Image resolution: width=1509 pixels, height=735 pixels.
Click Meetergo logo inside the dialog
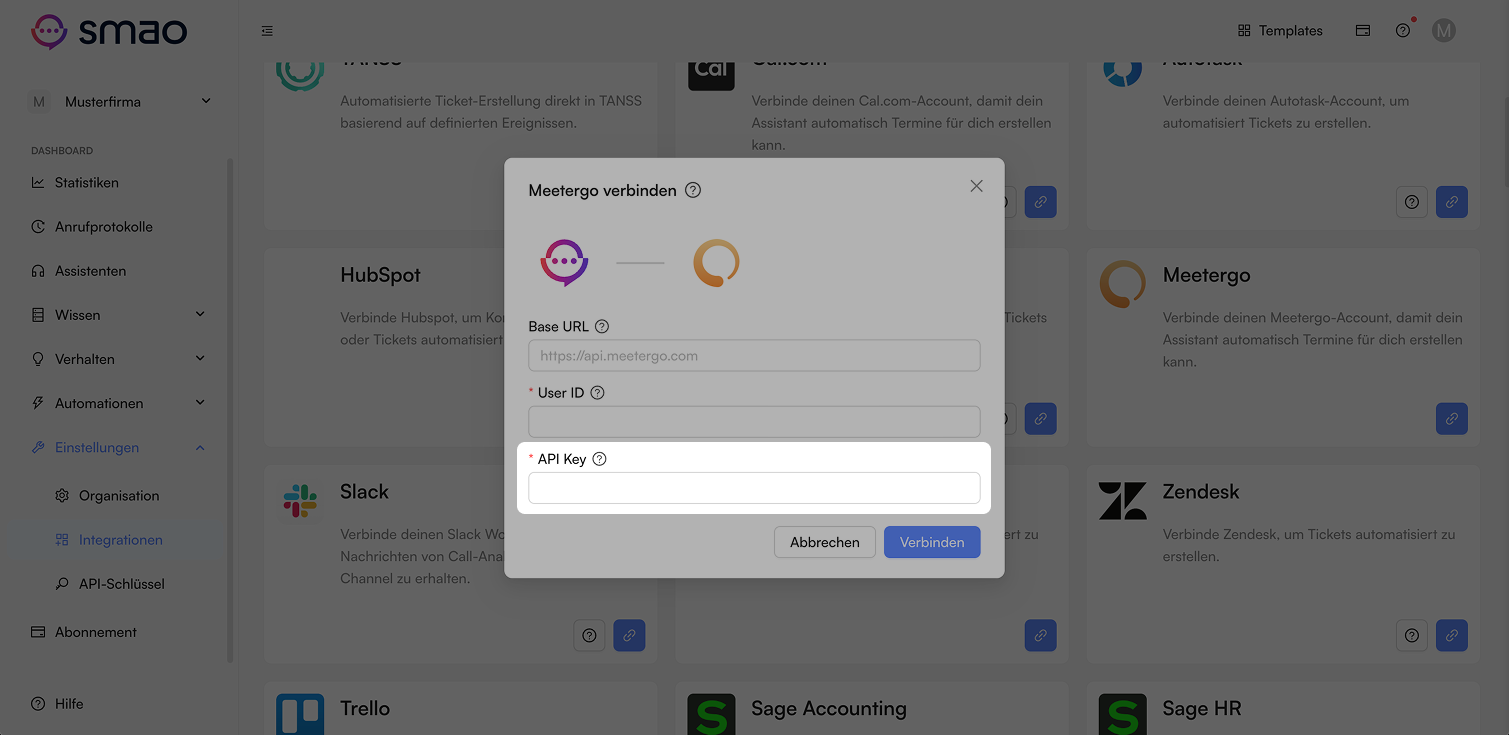716,263
